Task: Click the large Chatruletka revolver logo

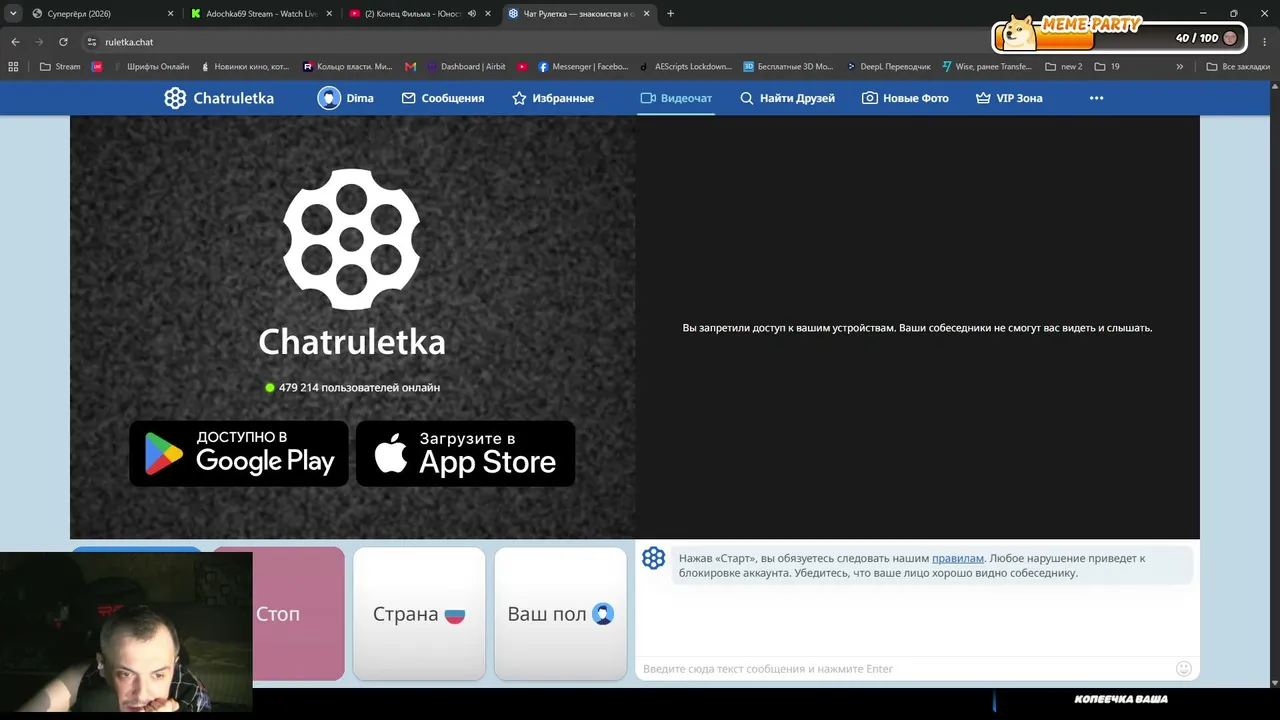Action: [352, 239]
